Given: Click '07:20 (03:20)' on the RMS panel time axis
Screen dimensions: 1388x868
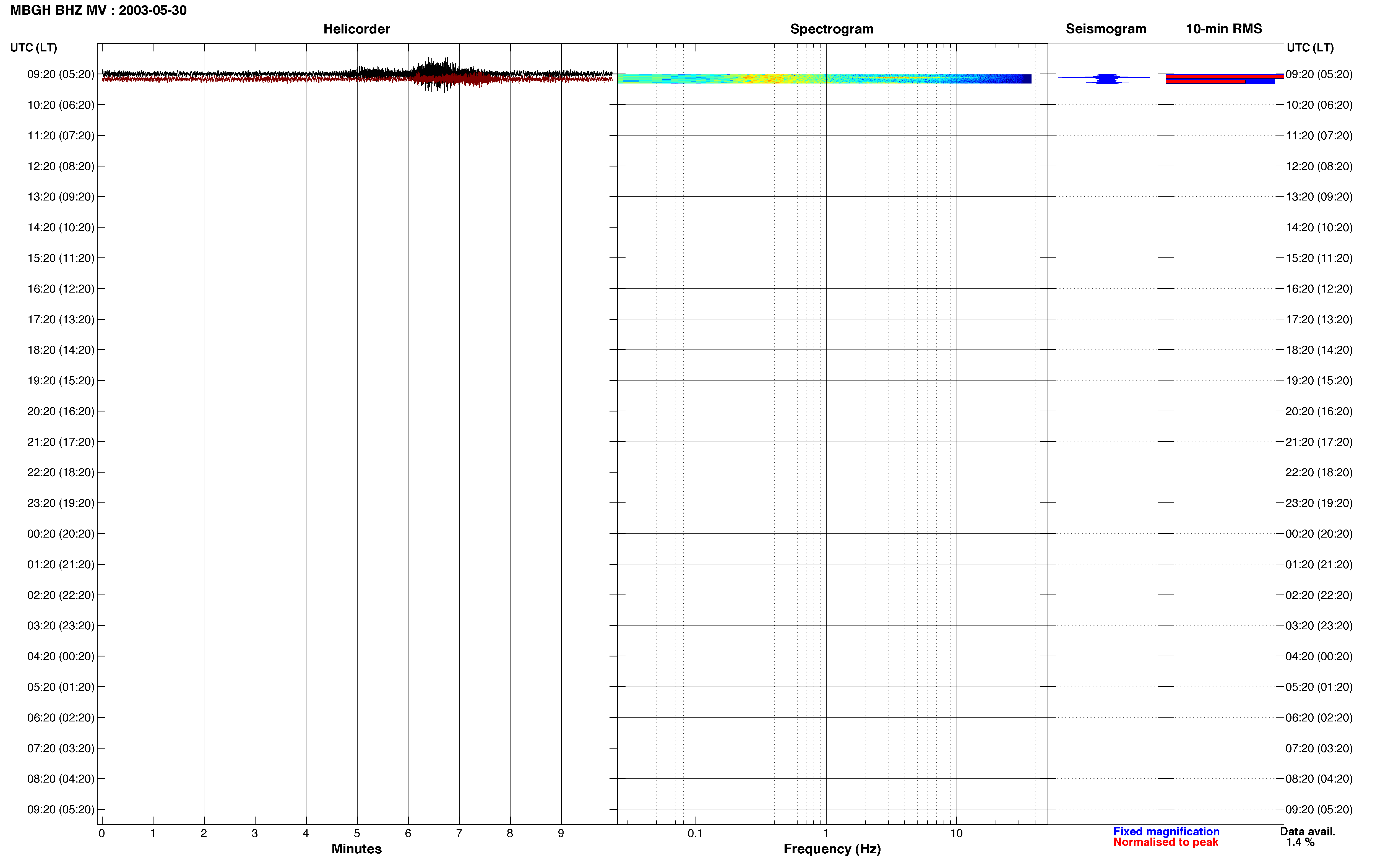Looking at the screenshot, I should 1319,748.
